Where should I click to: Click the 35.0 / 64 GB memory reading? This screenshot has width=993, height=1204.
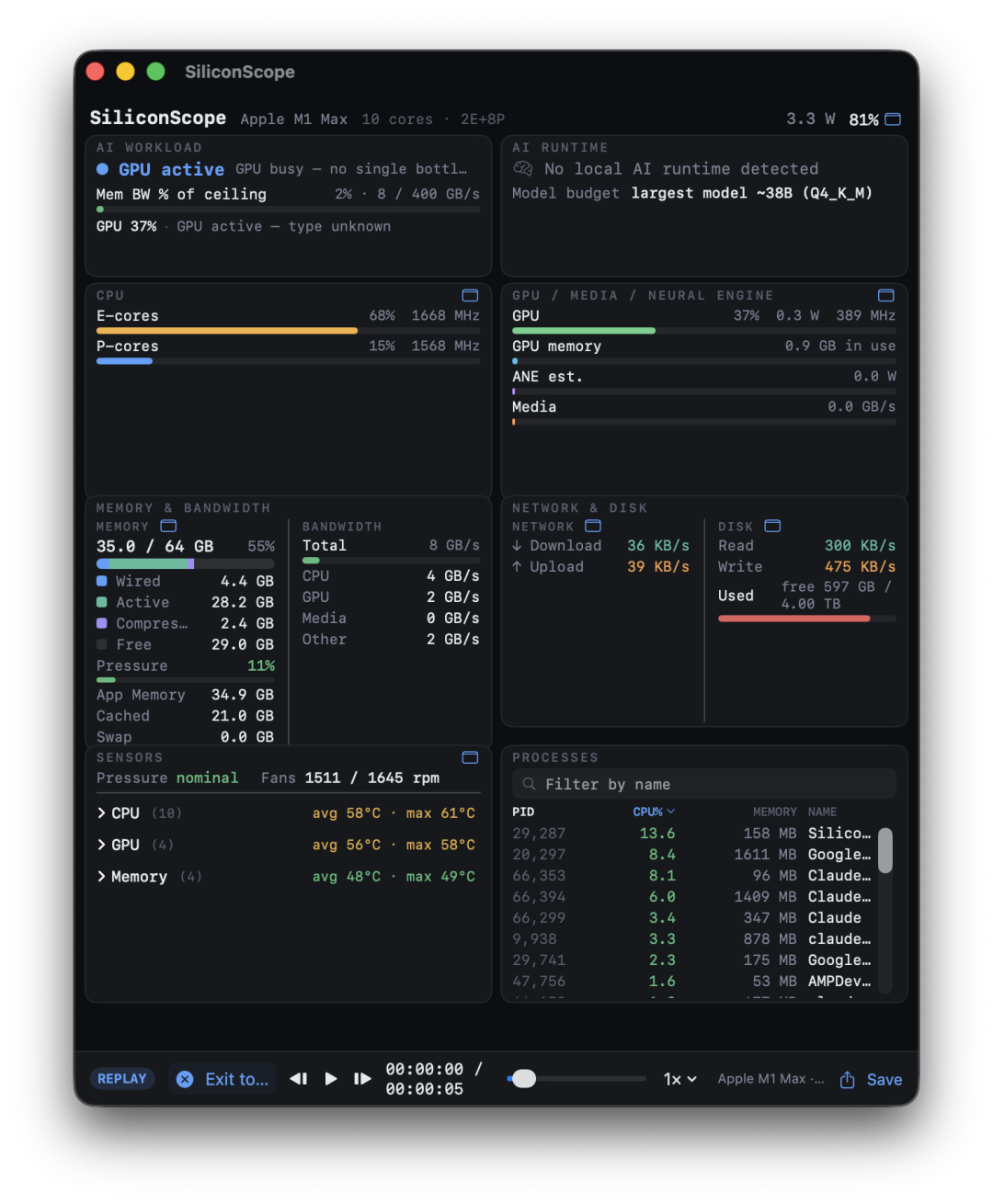[x=154, y=547]
